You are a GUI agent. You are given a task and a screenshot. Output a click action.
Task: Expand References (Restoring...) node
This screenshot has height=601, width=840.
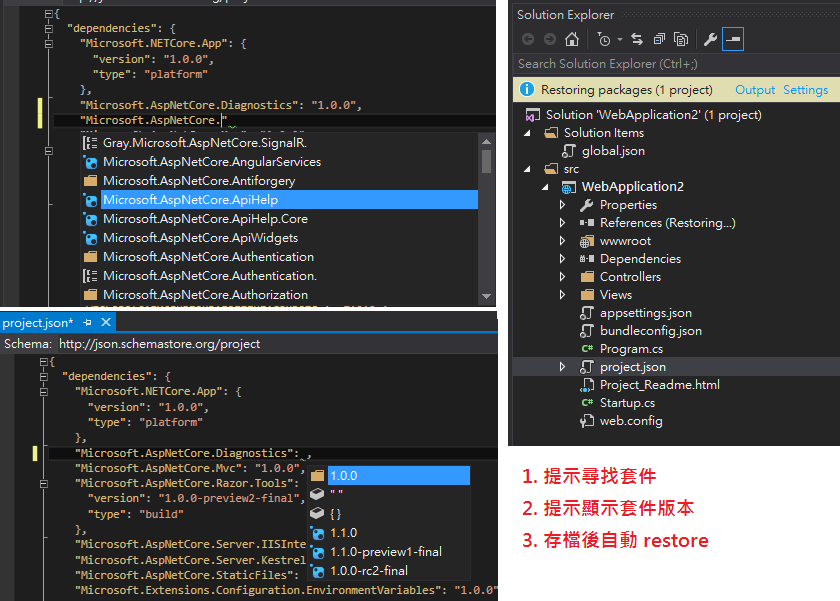562,223
